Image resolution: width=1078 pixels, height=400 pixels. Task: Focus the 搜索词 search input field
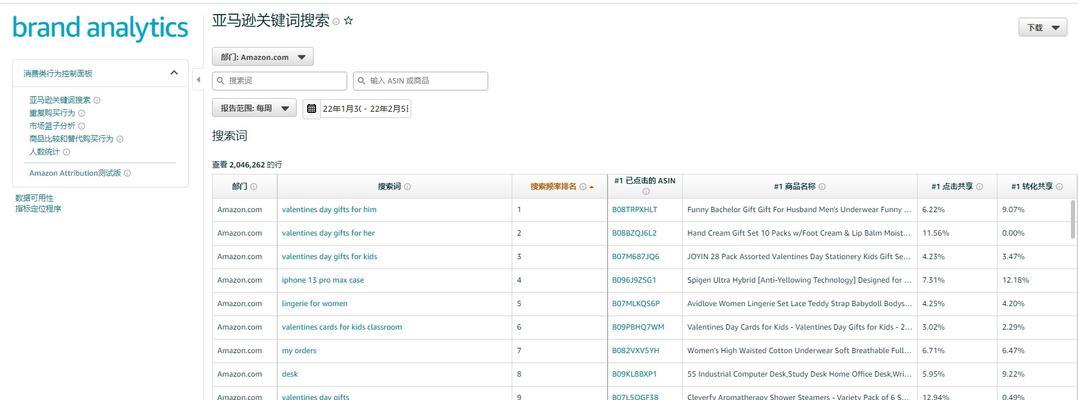(x=280, y=81)
